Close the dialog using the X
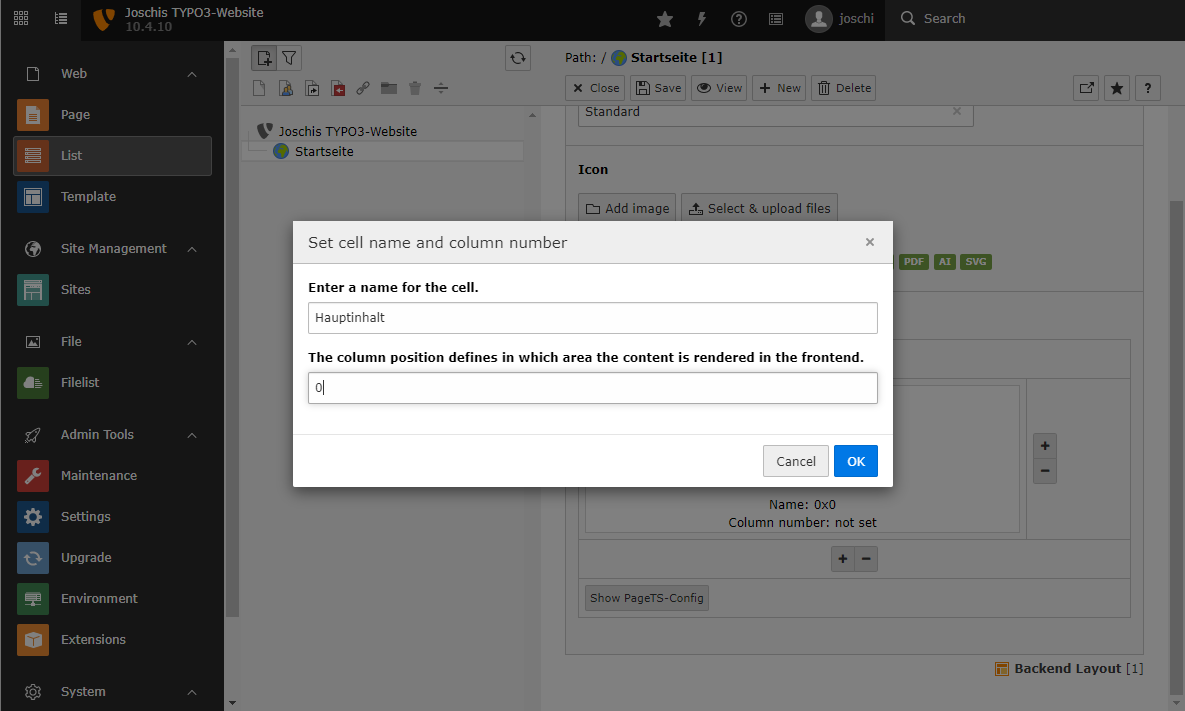Screen dimensions: 1185x711 click(x=869, y=242)
